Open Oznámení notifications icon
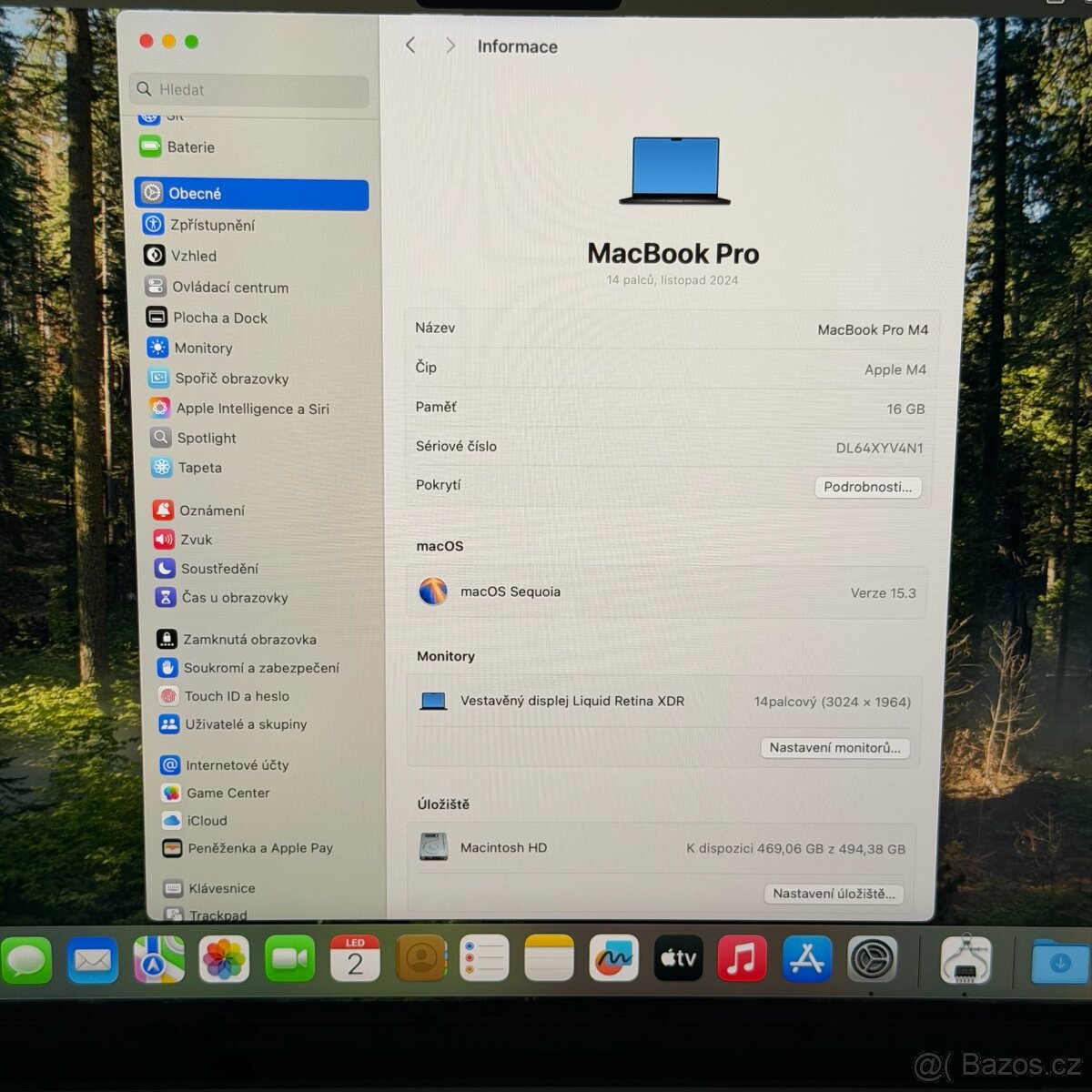 pyautogui.click(x=163, y=511)
